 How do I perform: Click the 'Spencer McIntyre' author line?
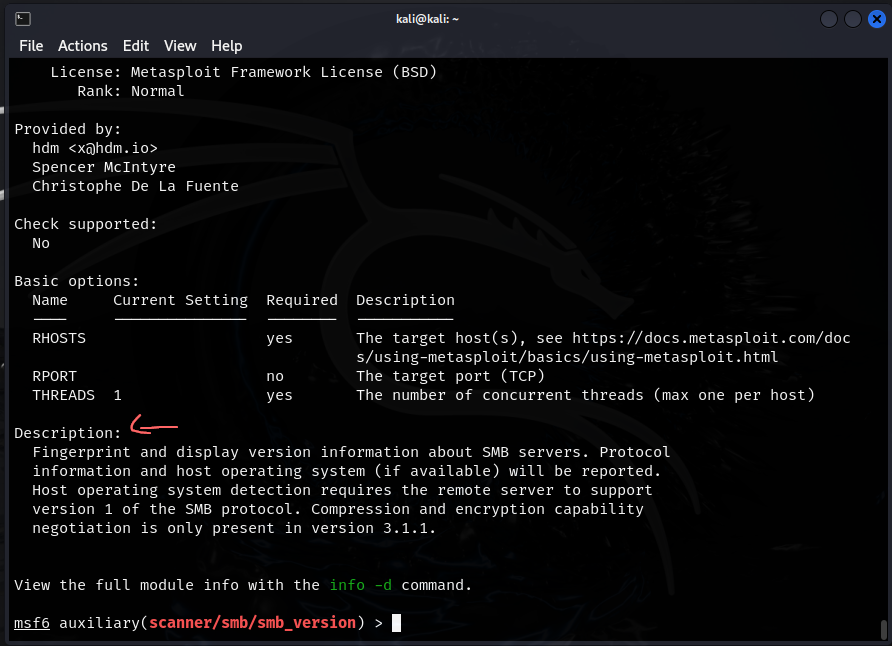[104, 167]
